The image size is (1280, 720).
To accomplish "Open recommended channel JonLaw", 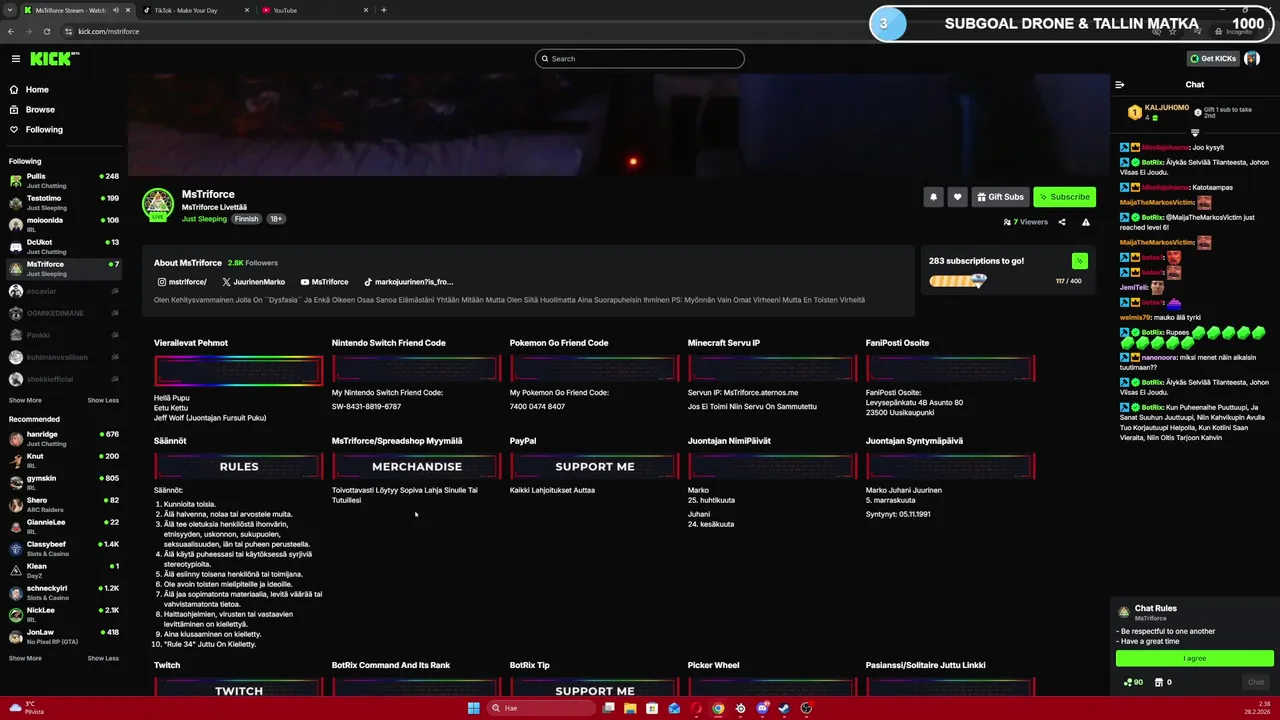I will (63, 637).
